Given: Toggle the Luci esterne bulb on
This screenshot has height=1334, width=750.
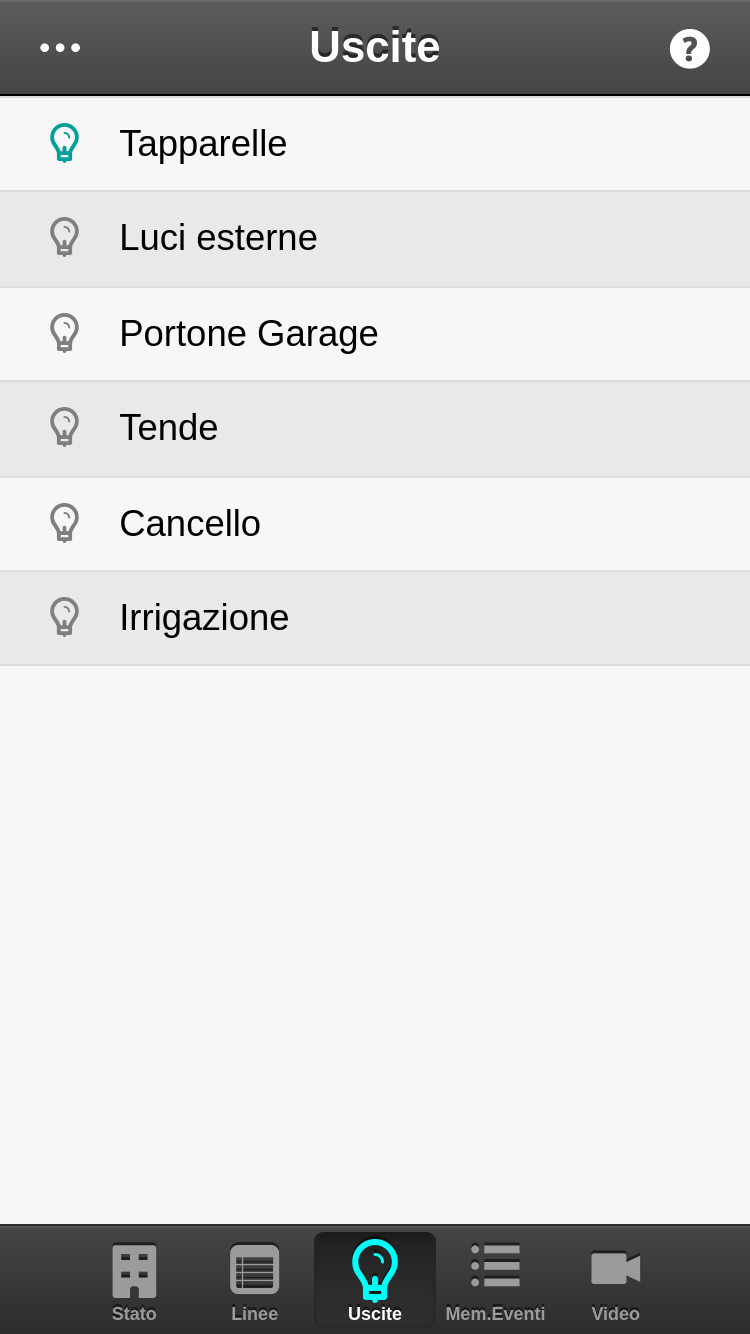Looking at the screenshot, I should [64, 237].
